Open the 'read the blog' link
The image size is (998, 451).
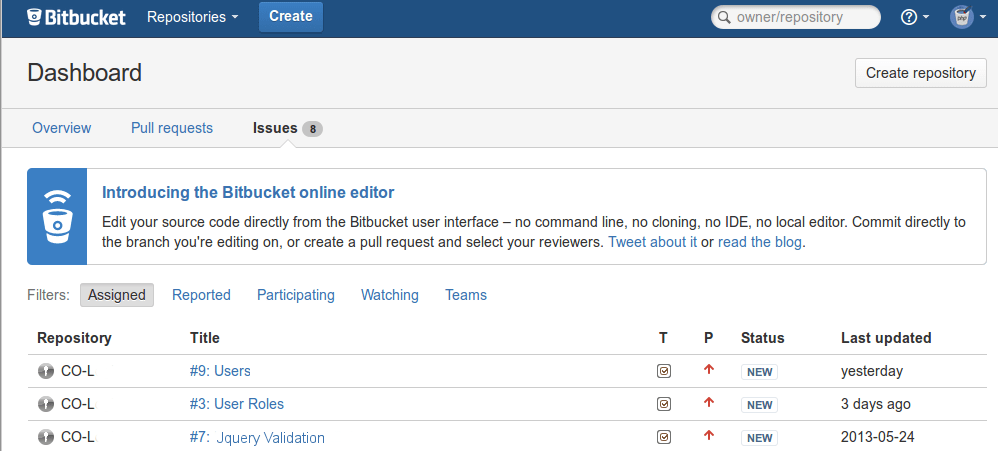(x=760, y=242)
